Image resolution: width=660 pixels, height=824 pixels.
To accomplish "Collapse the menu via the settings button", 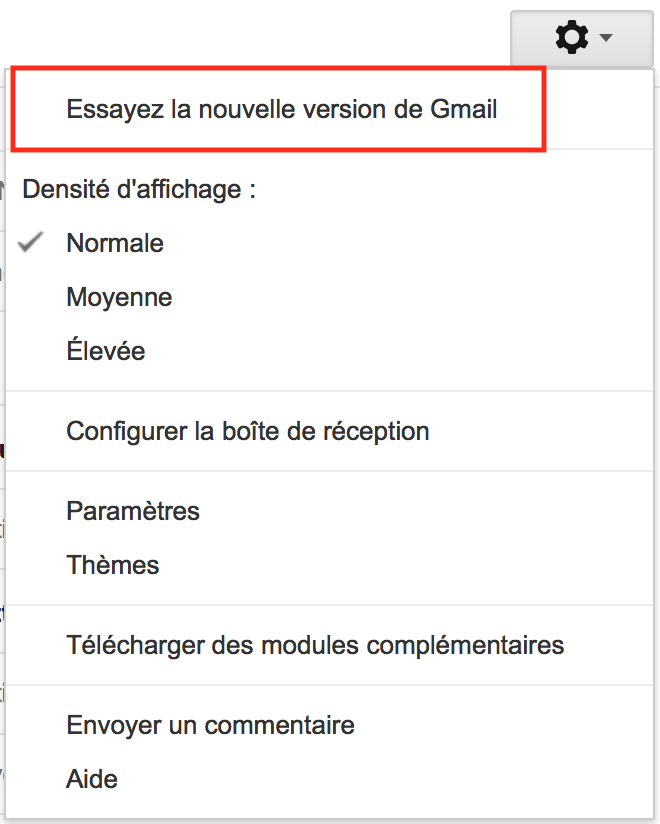I will click(581, 39).
